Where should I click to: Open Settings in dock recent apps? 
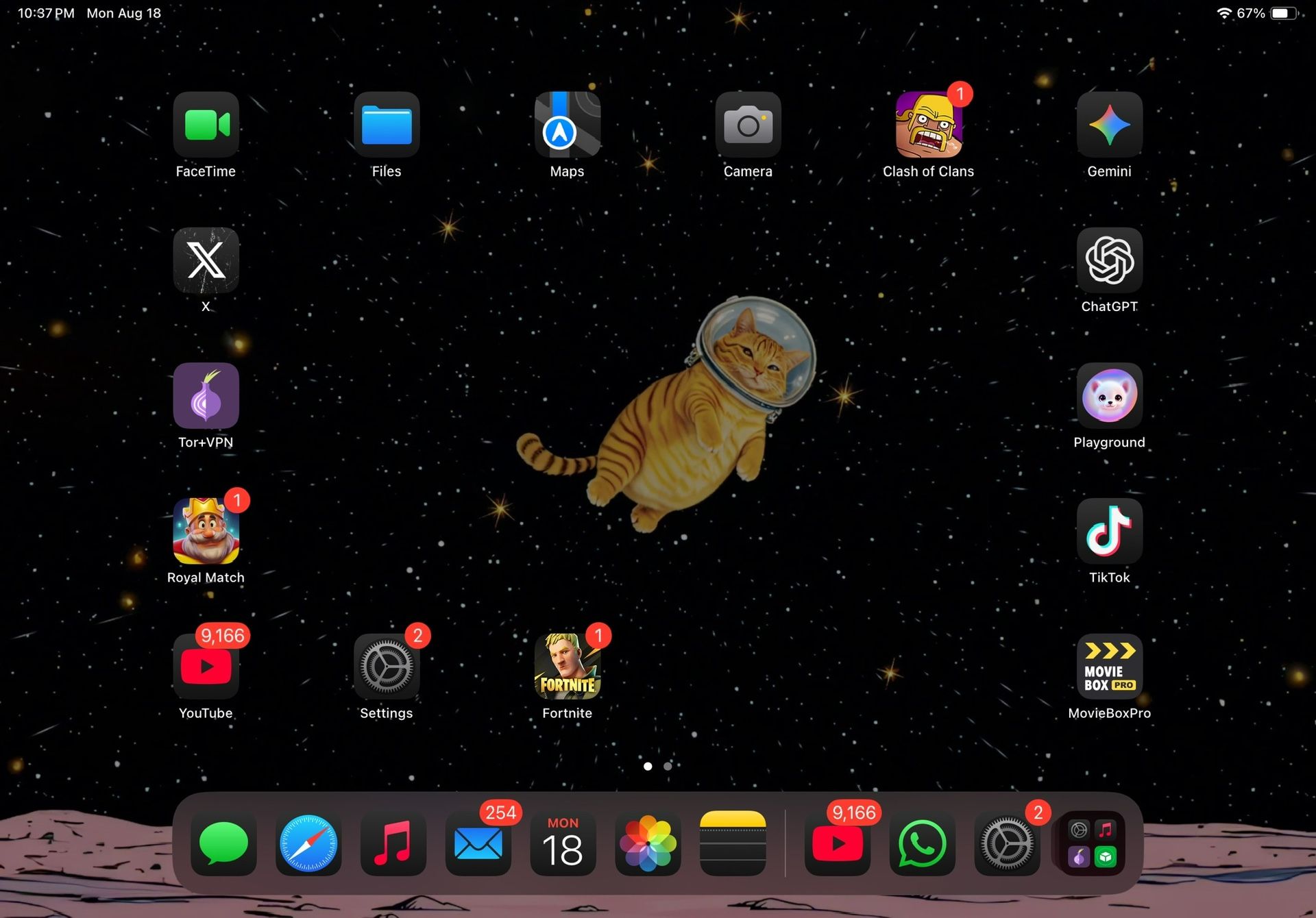[1007, 843]
